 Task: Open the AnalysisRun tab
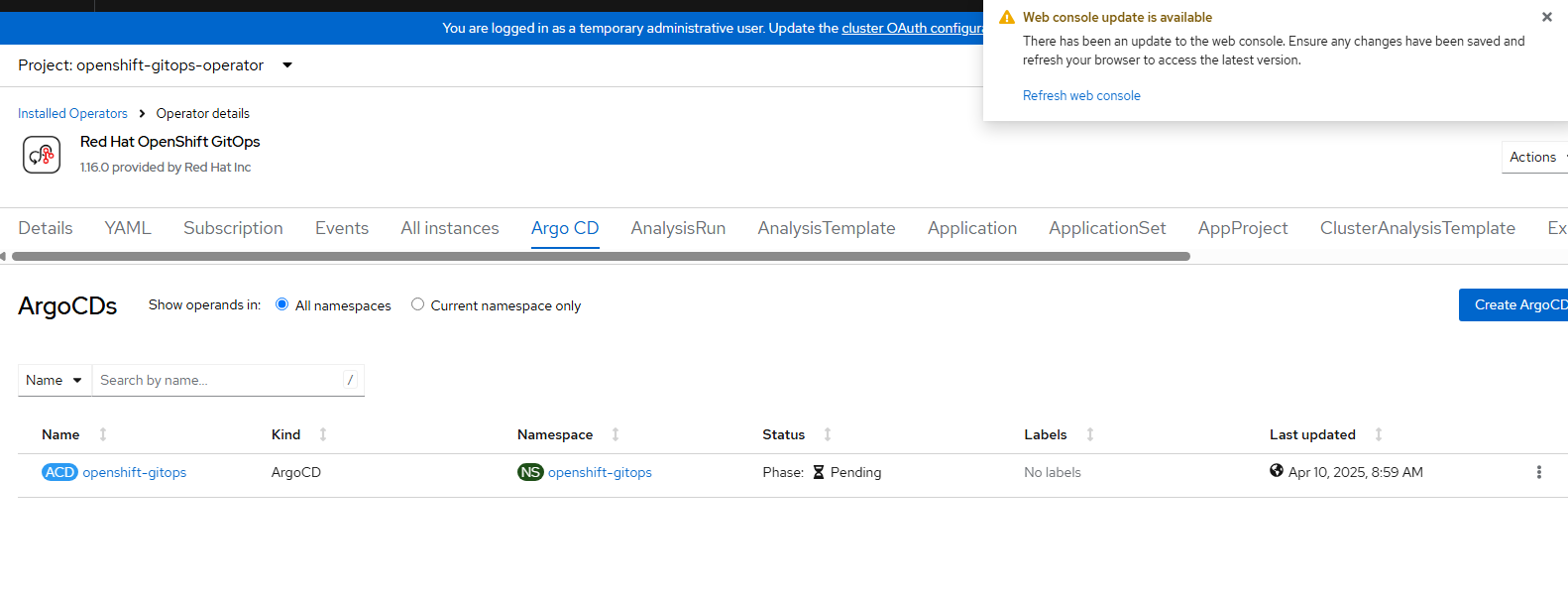tap(678, 228)
